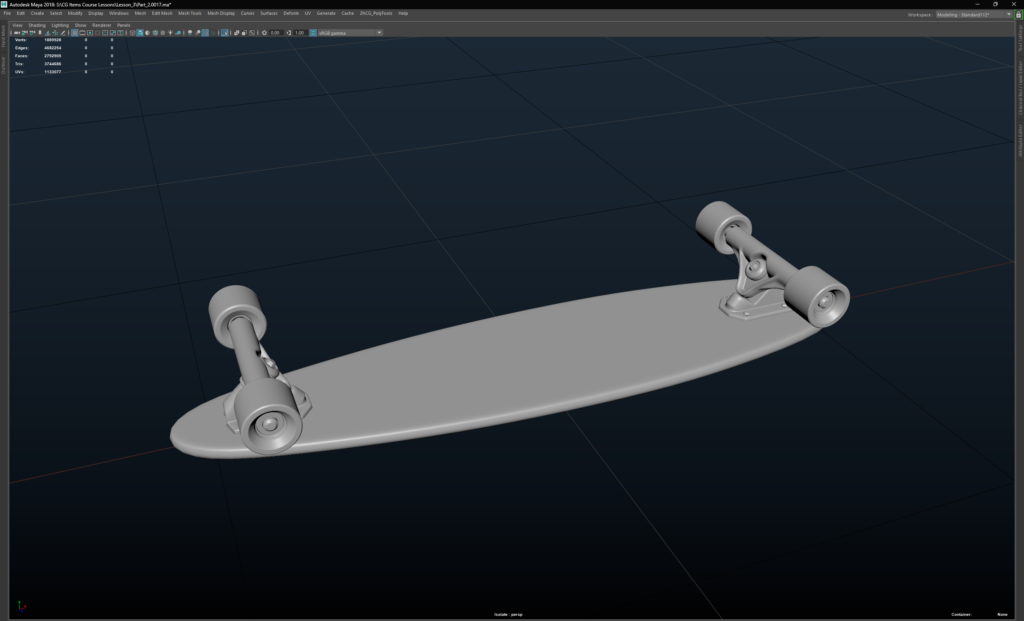The image size is (1024, 621).
Task: Open the Help menu
Action: [x=403, y=13]
